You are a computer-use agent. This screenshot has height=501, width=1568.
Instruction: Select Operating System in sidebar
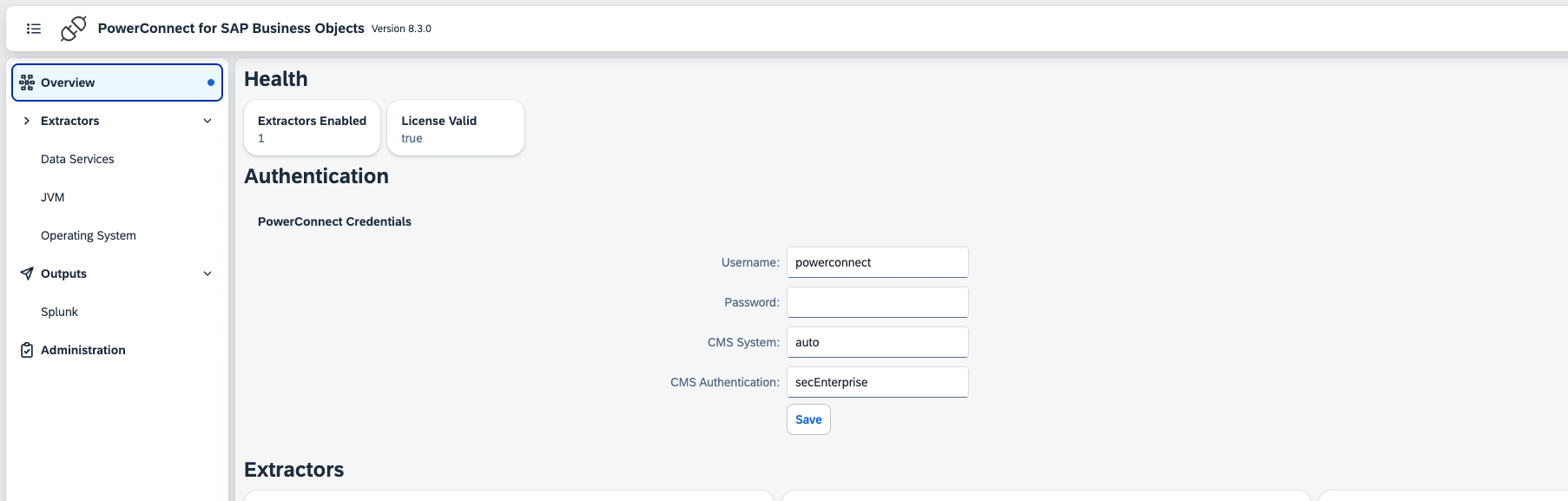pyautogui.click(x=89, y=235)
